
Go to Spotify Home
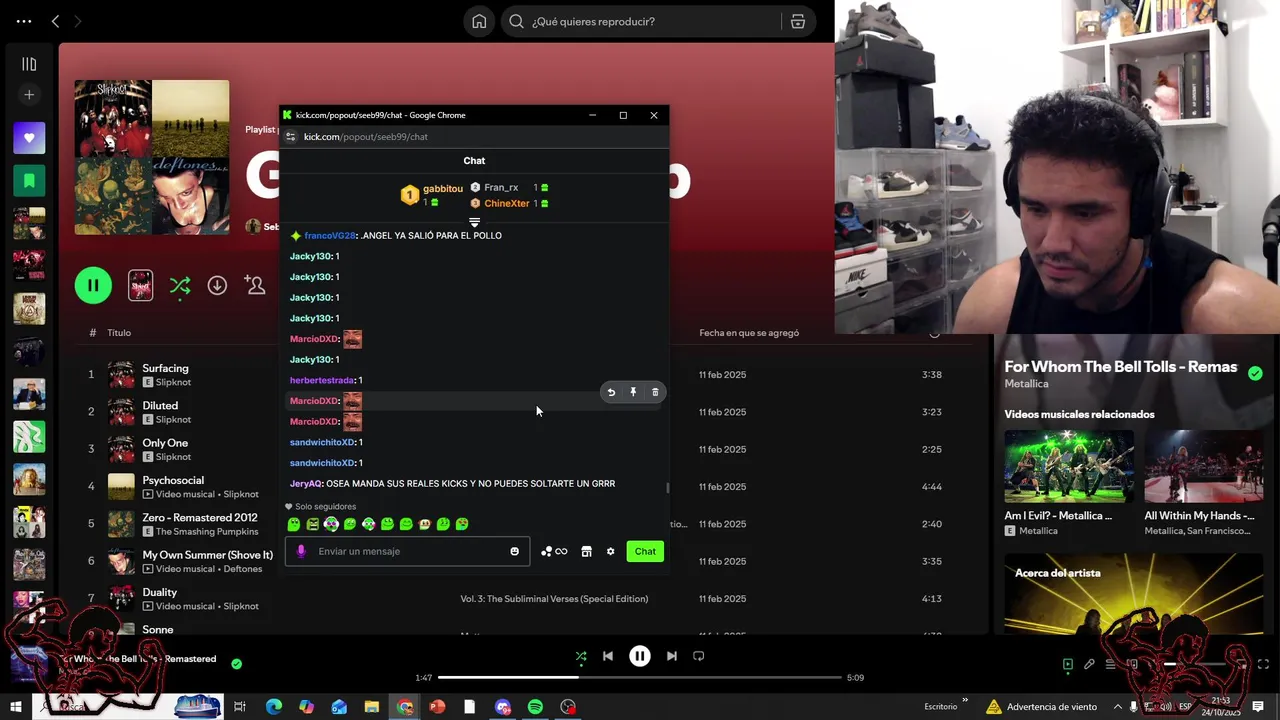[479, 21]
